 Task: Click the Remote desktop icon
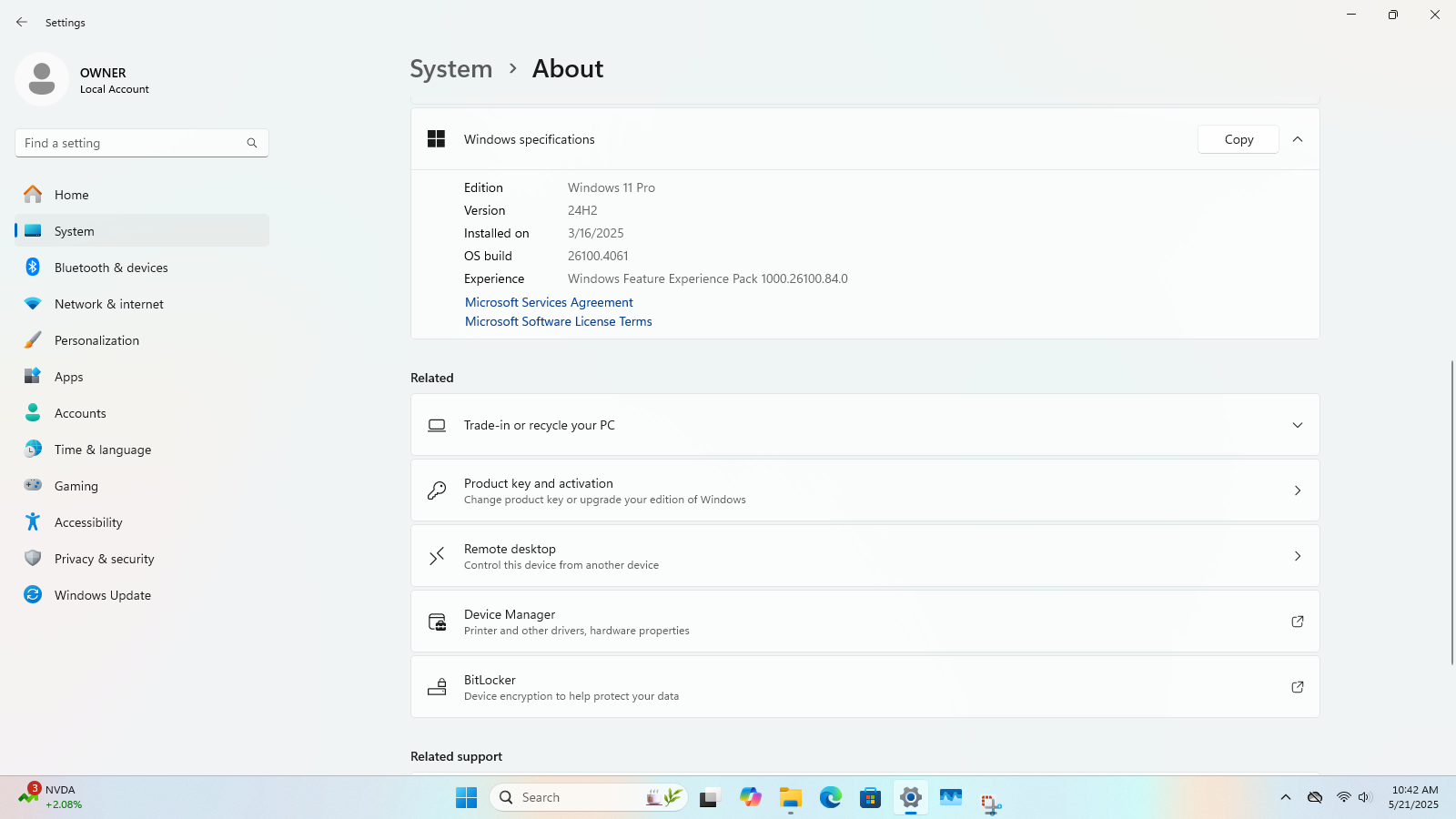pos(437,556)
